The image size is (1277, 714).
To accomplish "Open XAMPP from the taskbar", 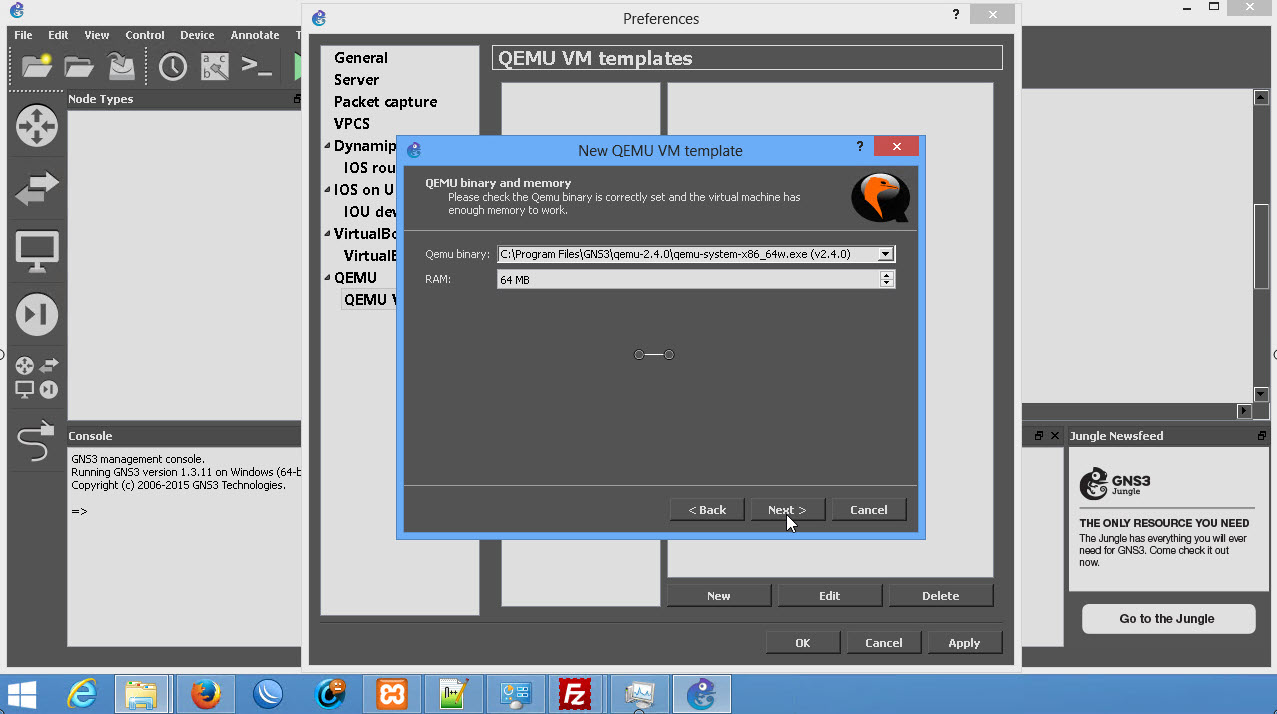I will (391, 693).
